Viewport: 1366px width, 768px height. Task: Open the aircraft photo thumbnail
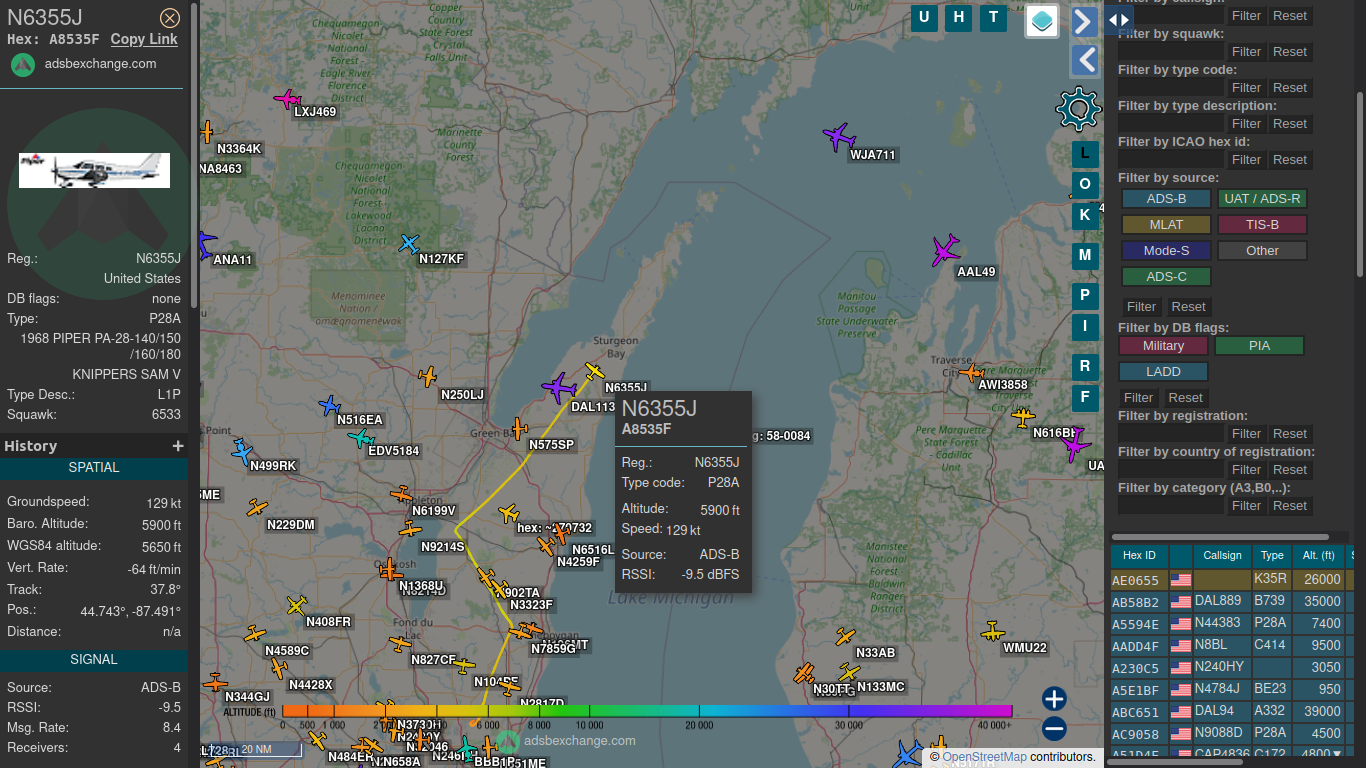94,170
